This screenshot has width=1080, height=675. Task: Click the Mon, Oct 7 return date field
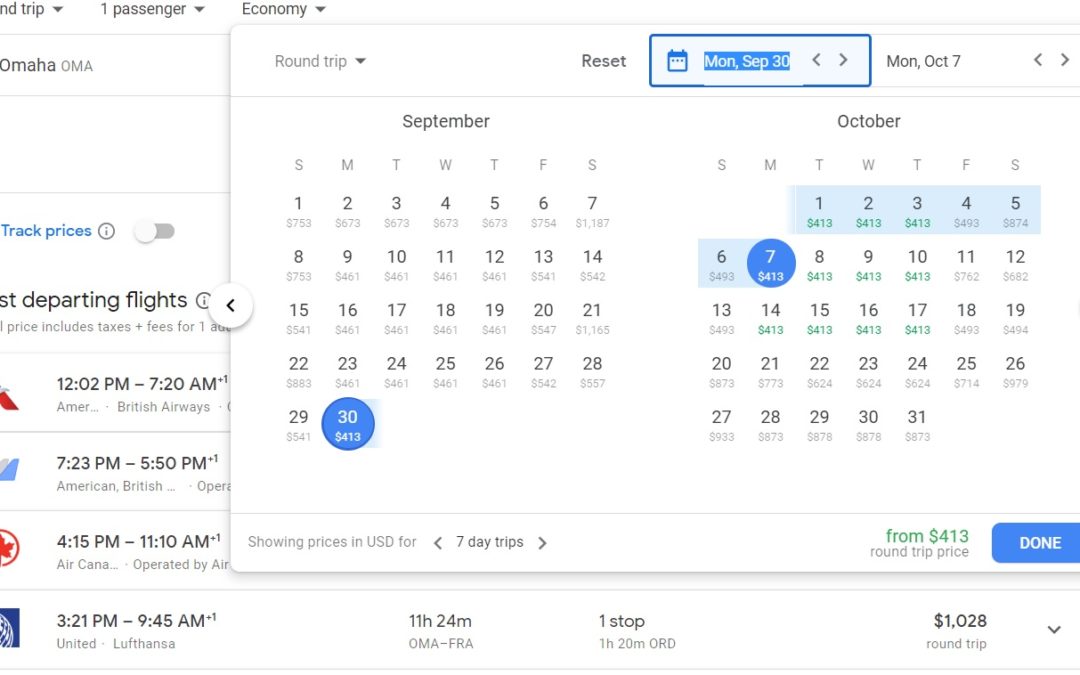(923, 60)
